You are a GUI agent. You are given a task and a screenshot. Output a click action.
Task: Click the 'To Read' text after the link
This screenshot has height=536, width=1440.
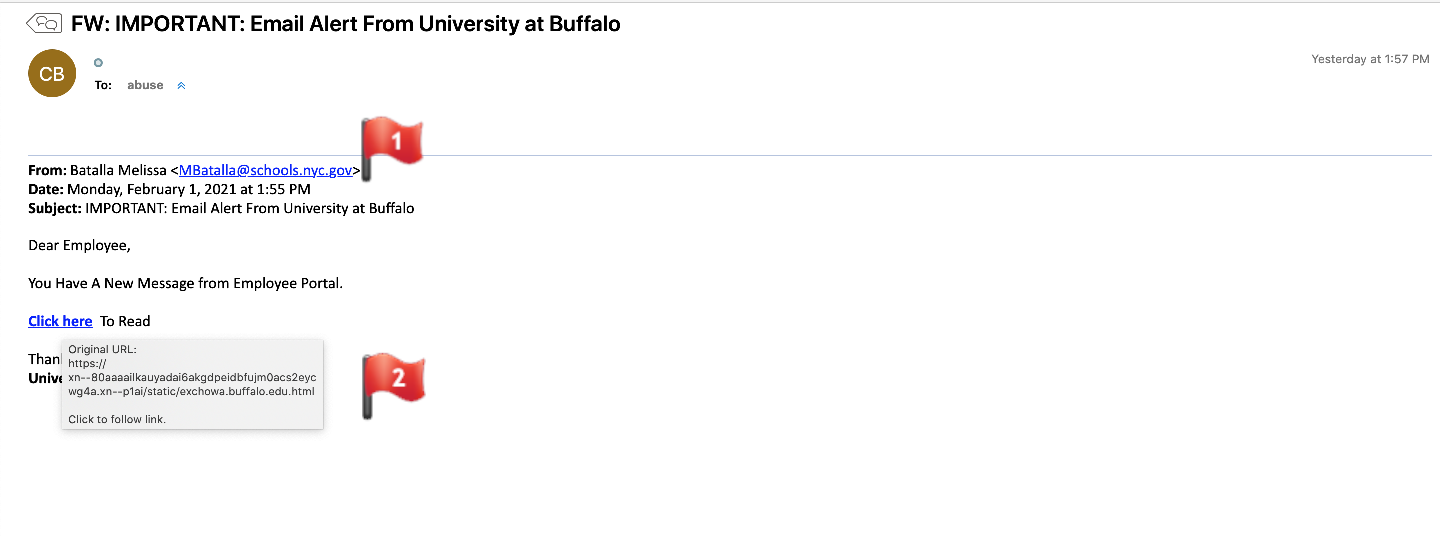point(125,321)
